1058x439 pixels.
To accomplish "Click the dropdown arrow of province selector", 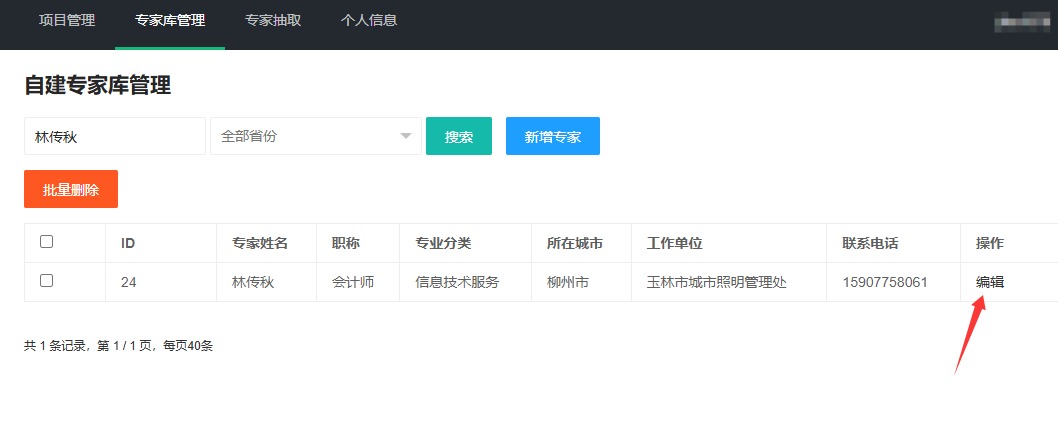I will 406,136.
